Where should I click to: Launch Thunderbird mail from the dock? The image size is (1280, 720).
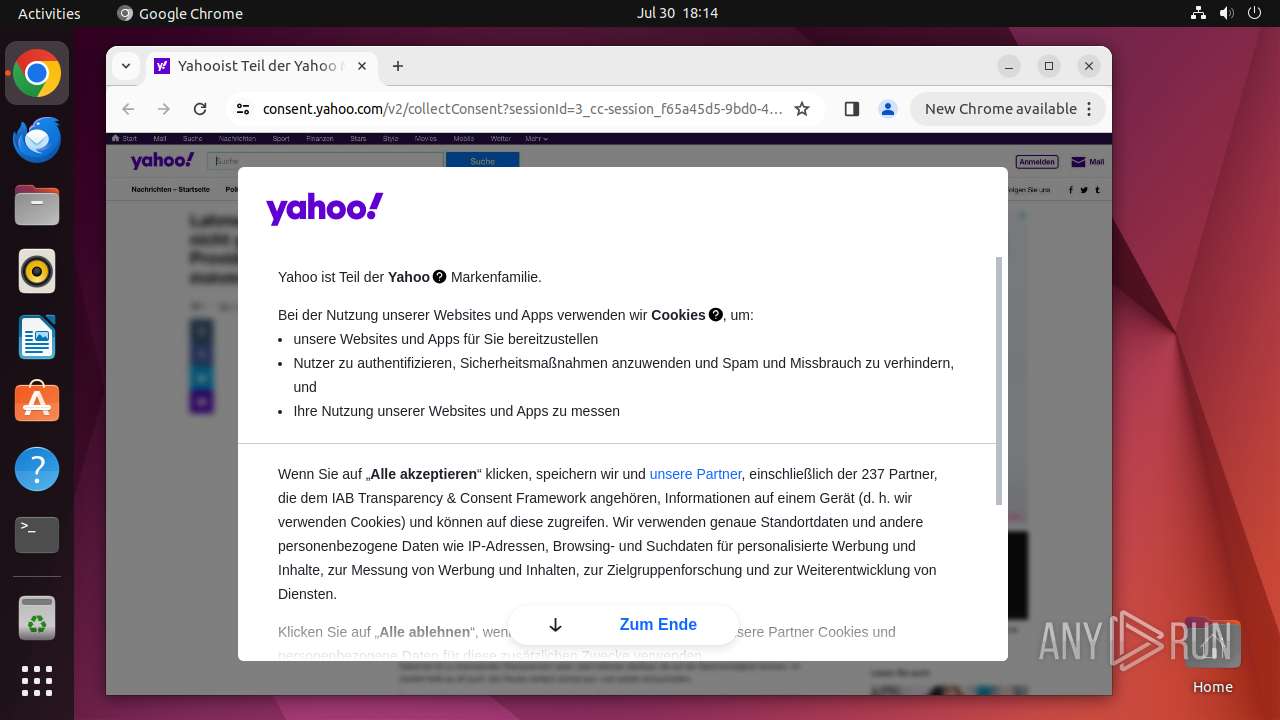[x=37, y=140]
